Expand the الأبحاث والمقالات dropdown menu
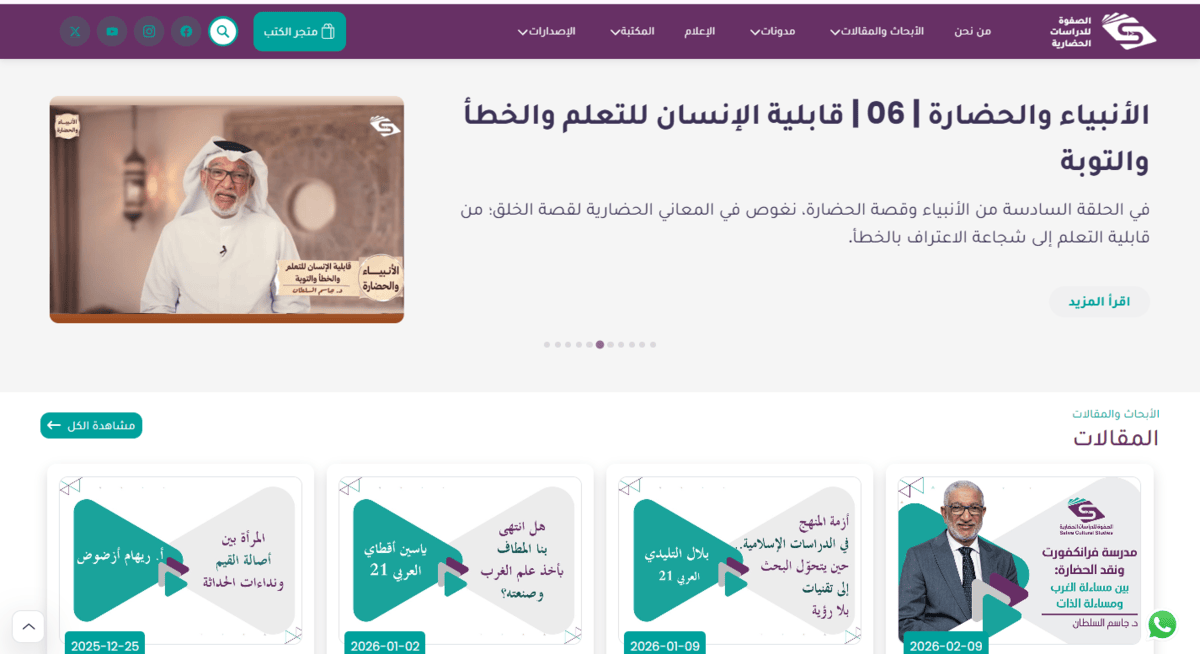The width and height of the screenshot is (1200, 654). (876, 31)
